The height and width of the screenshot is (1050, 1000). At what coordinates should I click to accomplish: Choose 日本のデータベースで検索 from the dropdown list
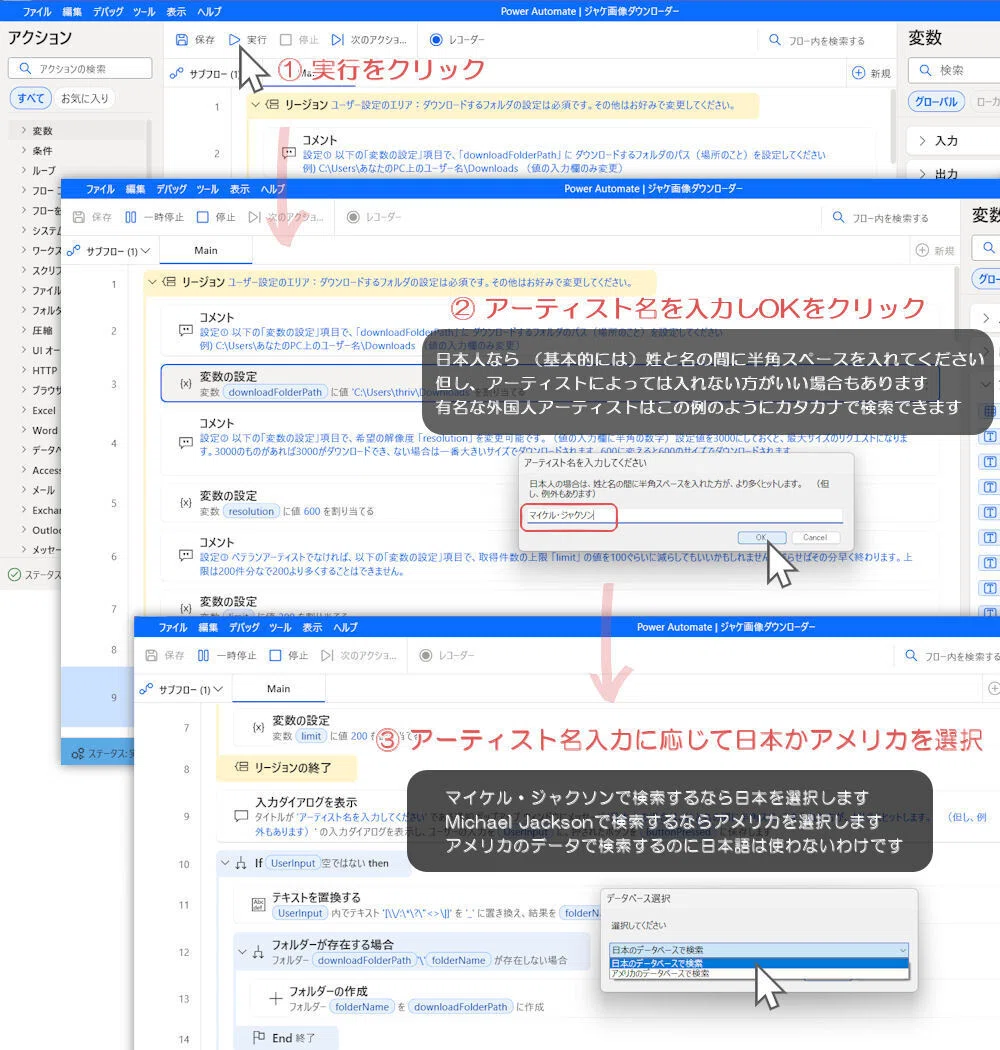[x=759, y=963]
